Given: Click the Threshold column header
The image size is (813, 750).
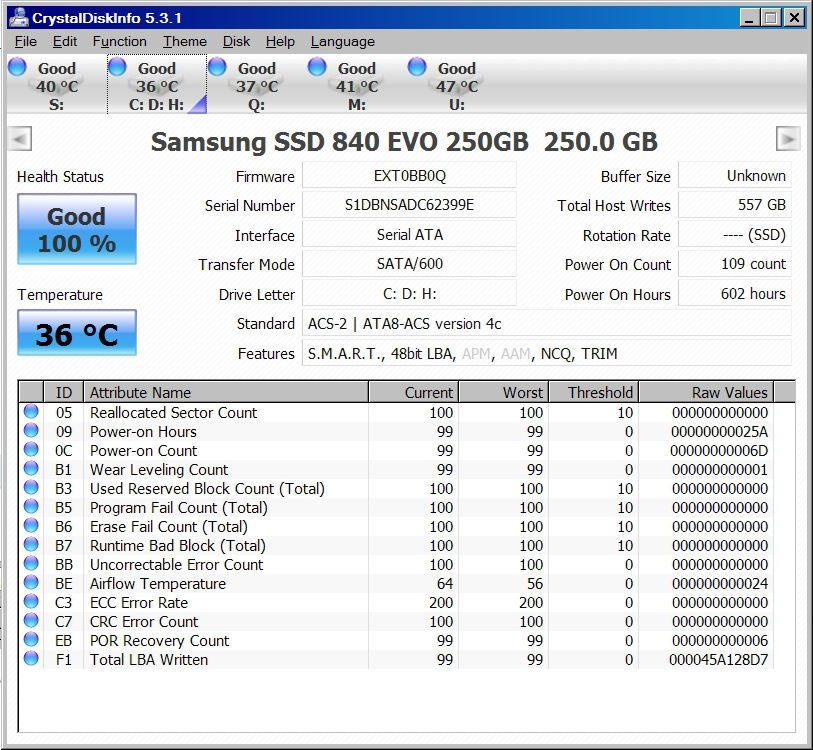Looking at the screenshot, I should 594,392.
